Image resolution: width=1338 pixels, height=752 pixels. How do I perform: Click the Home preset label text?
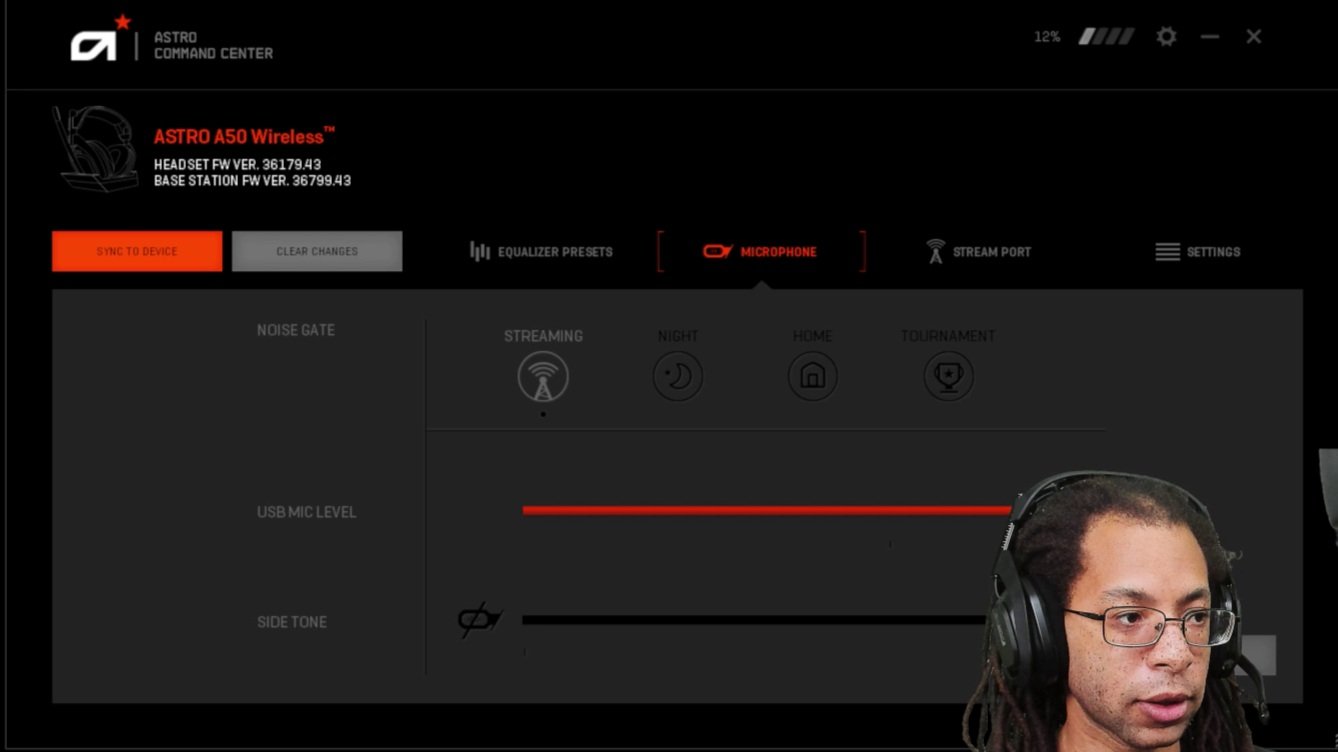[x=812, y=336]
